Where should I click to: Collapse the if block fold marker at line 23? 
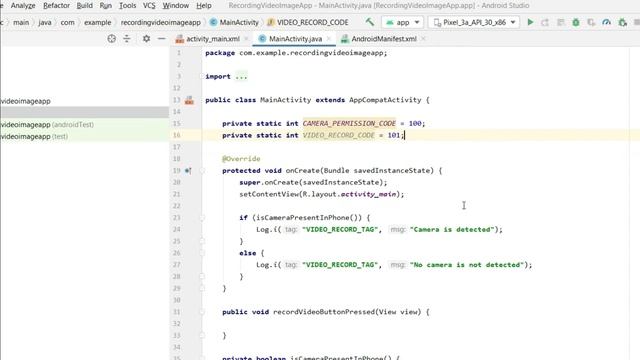click(x=202, y=218)
